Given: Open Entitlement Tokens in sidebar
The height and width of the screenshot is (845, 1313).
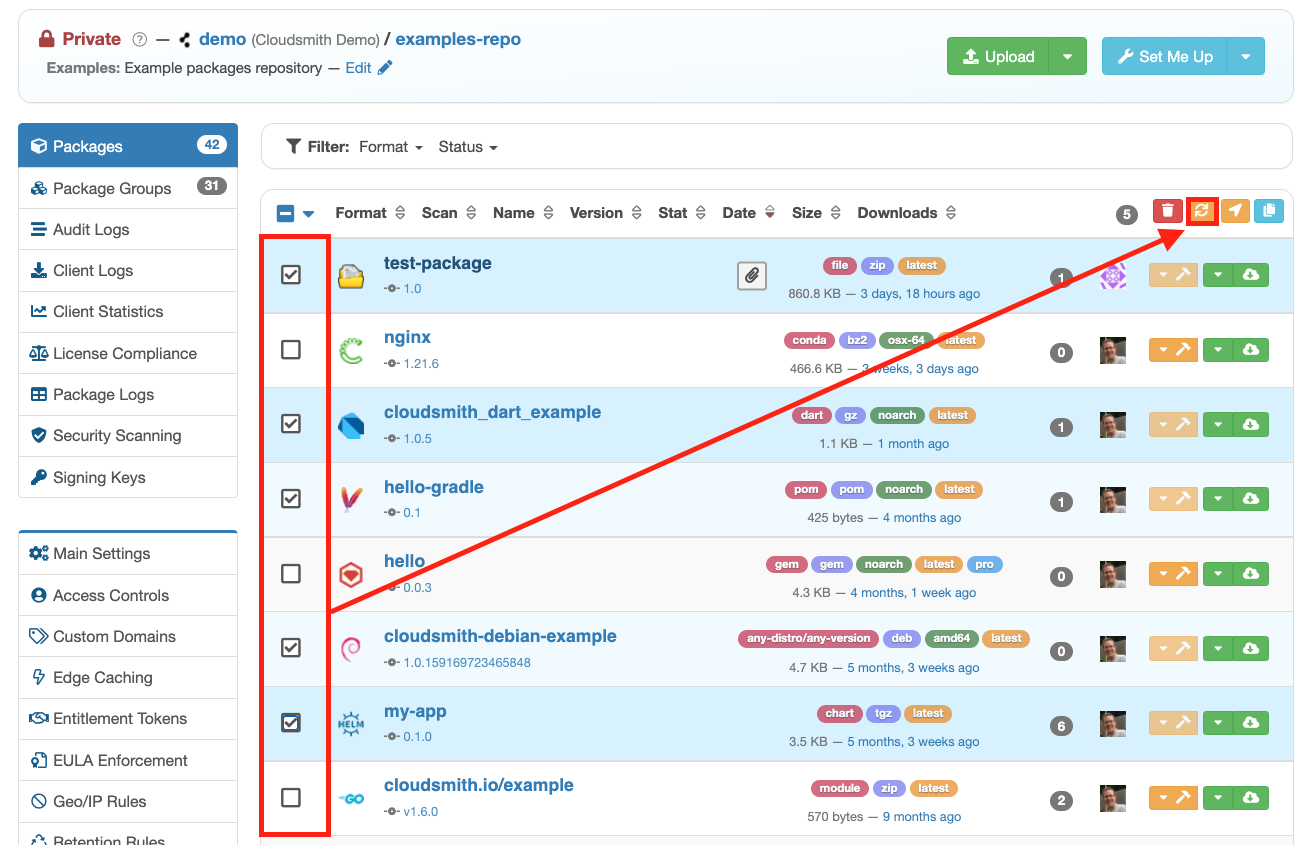Looking at the screenshot, I should coord(128,719).
